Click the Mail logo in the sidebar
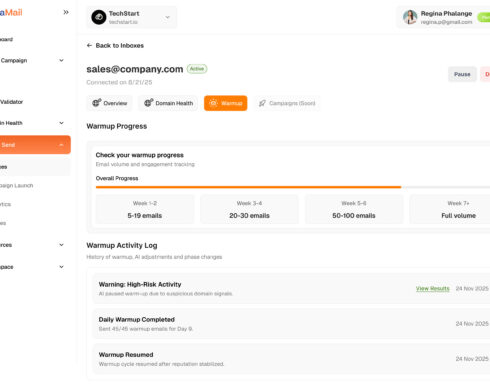Image resolution: width=490 pixels, height=385 pixels. 11,13
